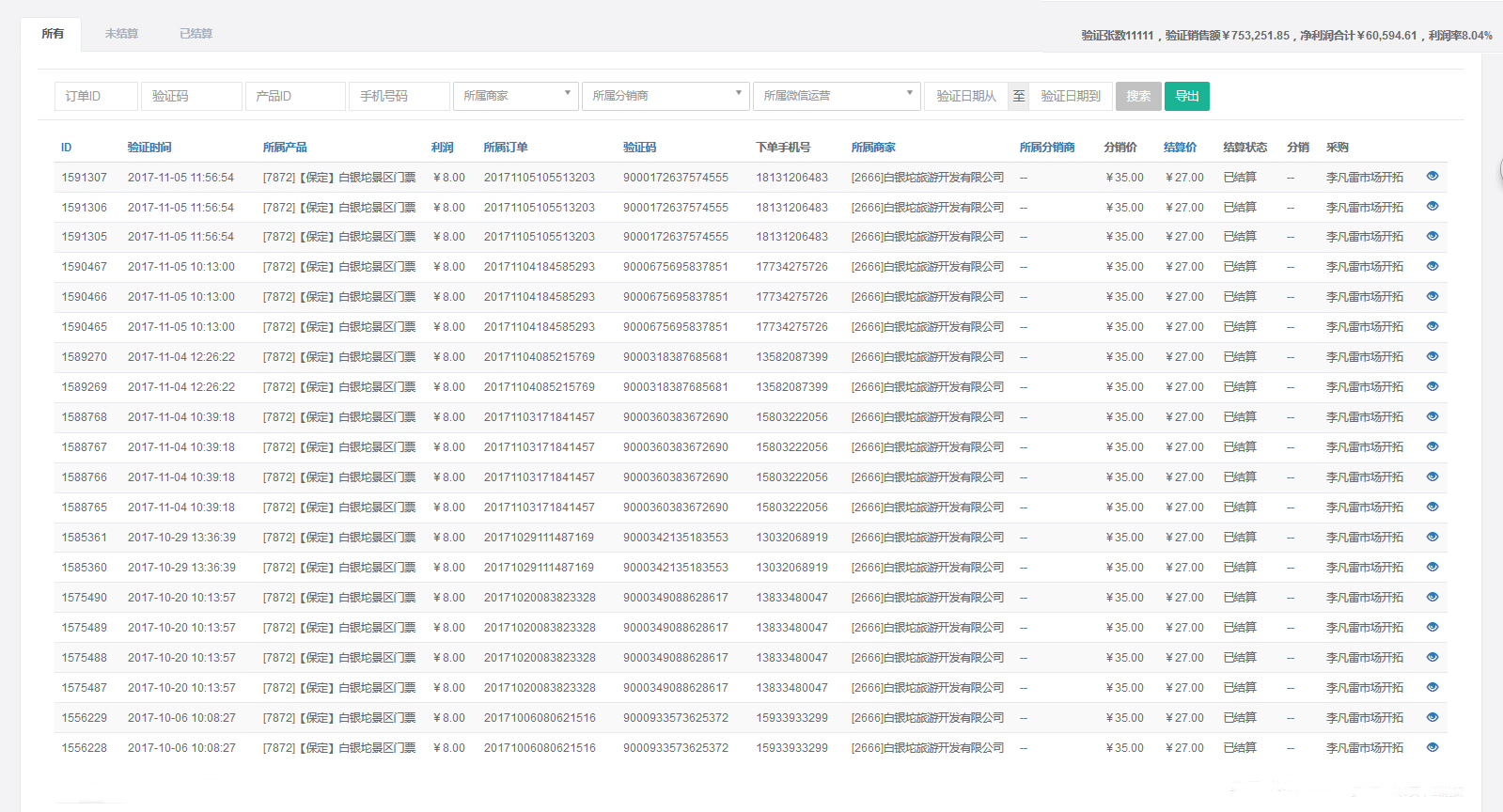View details eye icon for row 1575490
1503x812 pixels.
point(1433,597)
